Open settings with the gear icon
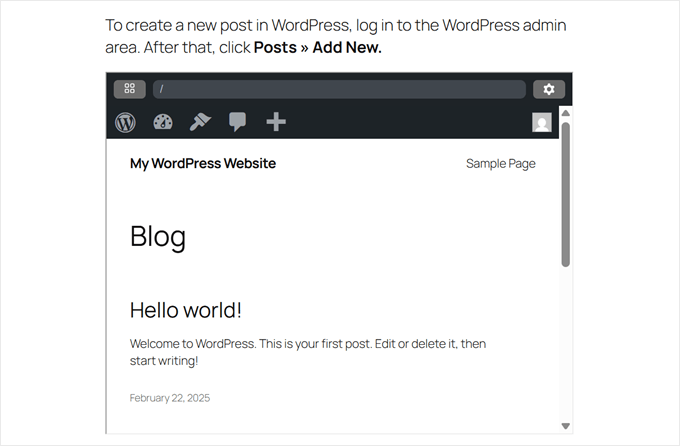680x446 pixels. click(548, 89)
